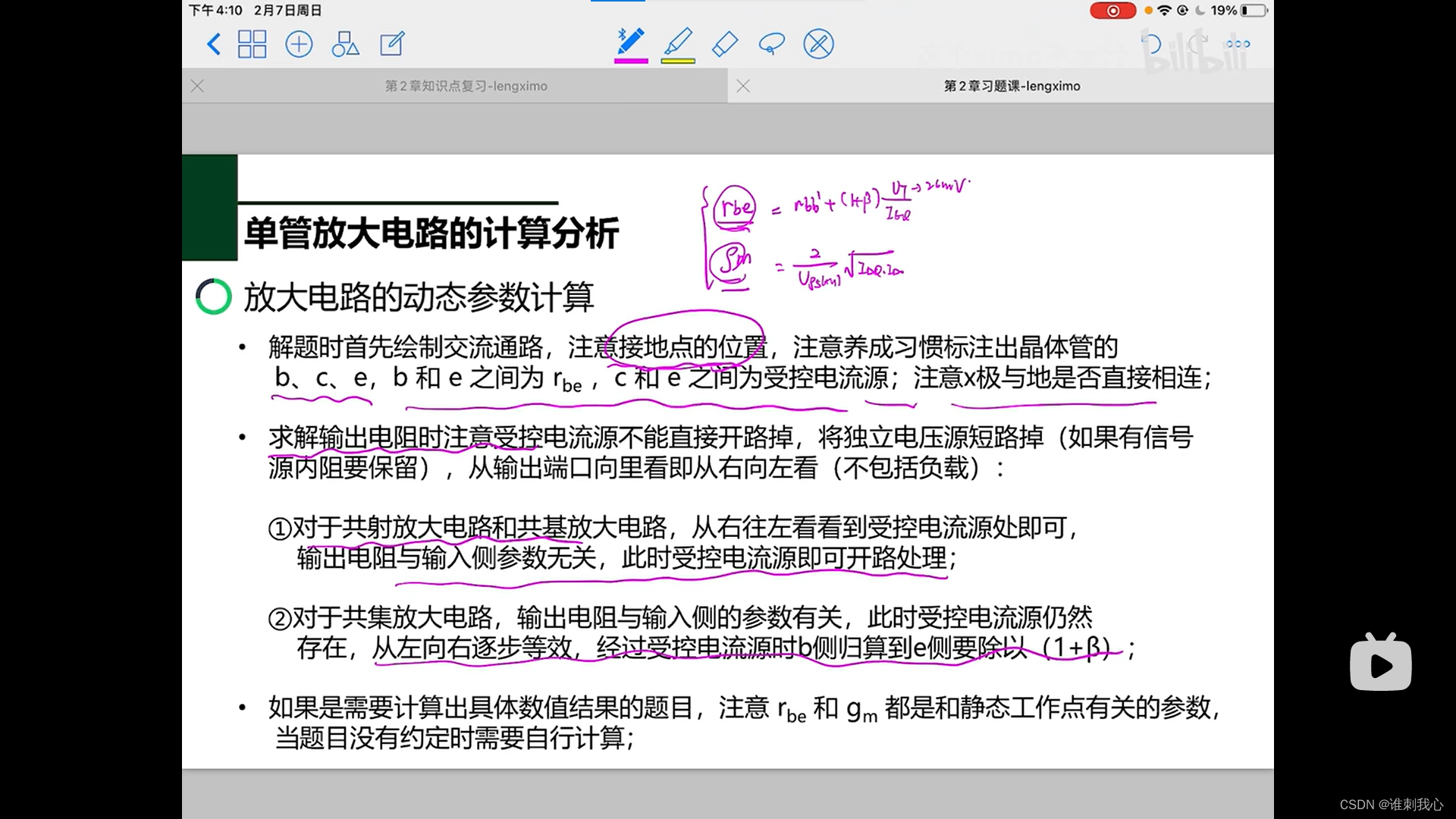Open the three-dot more options menu
This screenshot has height=819, width=1456.
pyautogui.click(x=1238, y=44)
